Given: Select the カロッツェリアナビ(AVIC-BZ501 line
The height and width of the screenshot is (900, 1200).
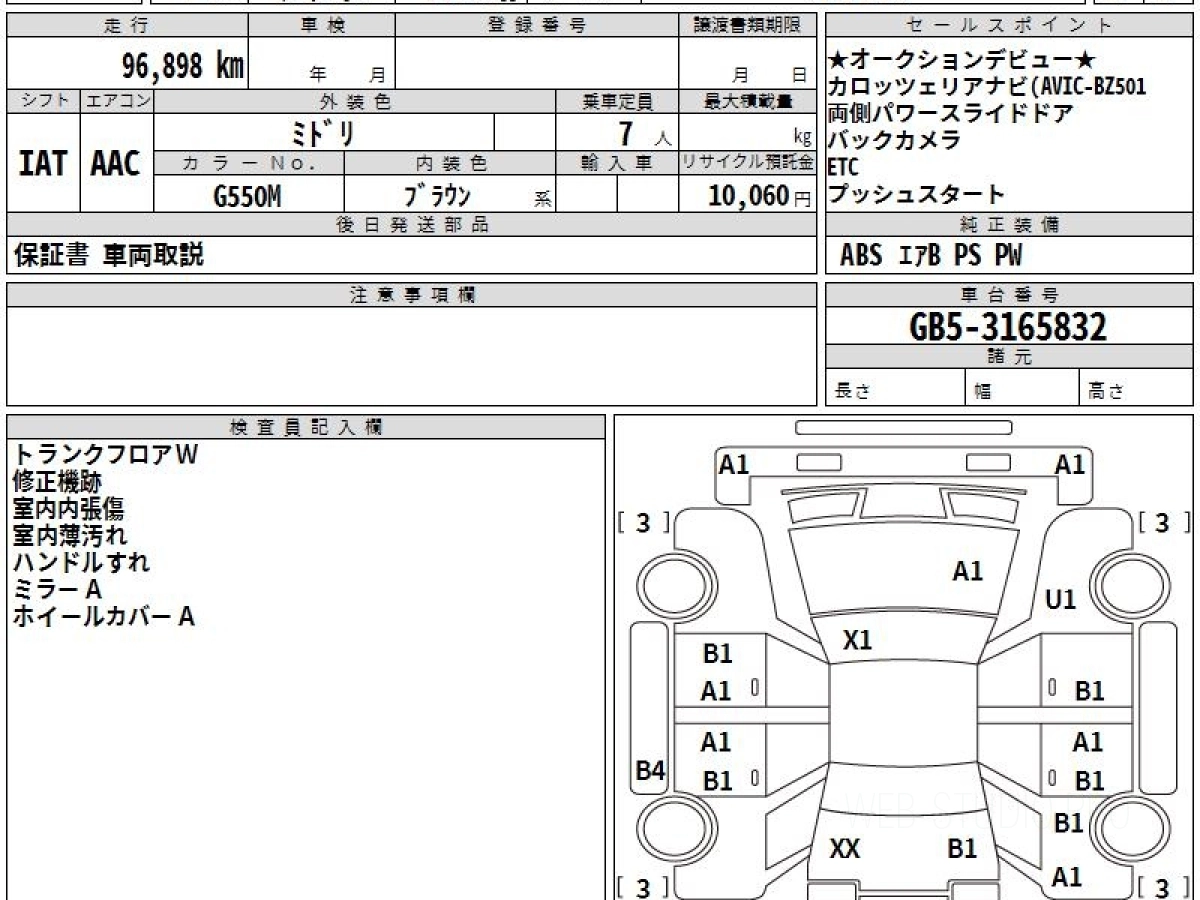Looking at the screenshot, I should (987, 87).
